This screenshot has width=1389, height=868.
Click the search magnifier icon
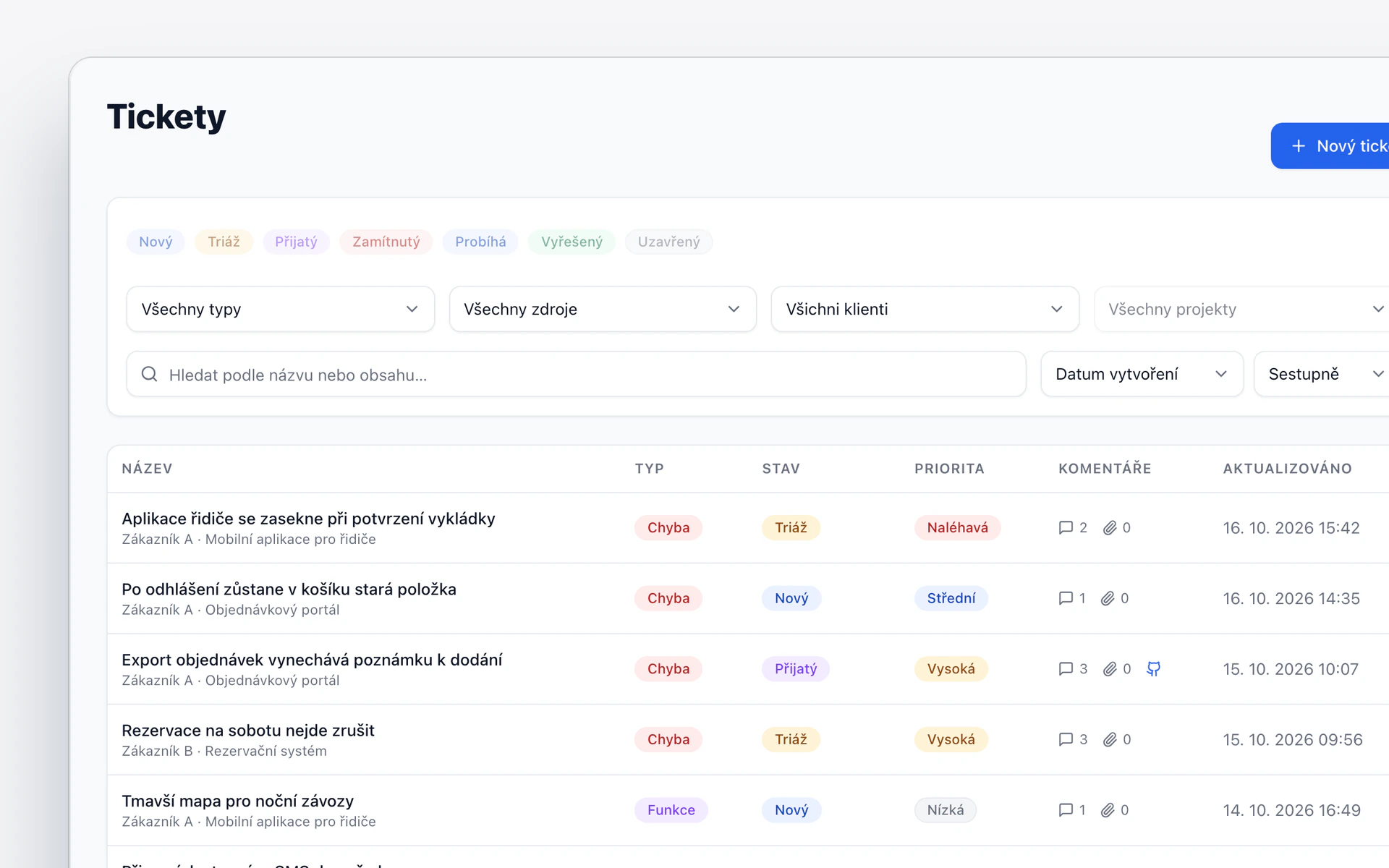click(149, 374)
